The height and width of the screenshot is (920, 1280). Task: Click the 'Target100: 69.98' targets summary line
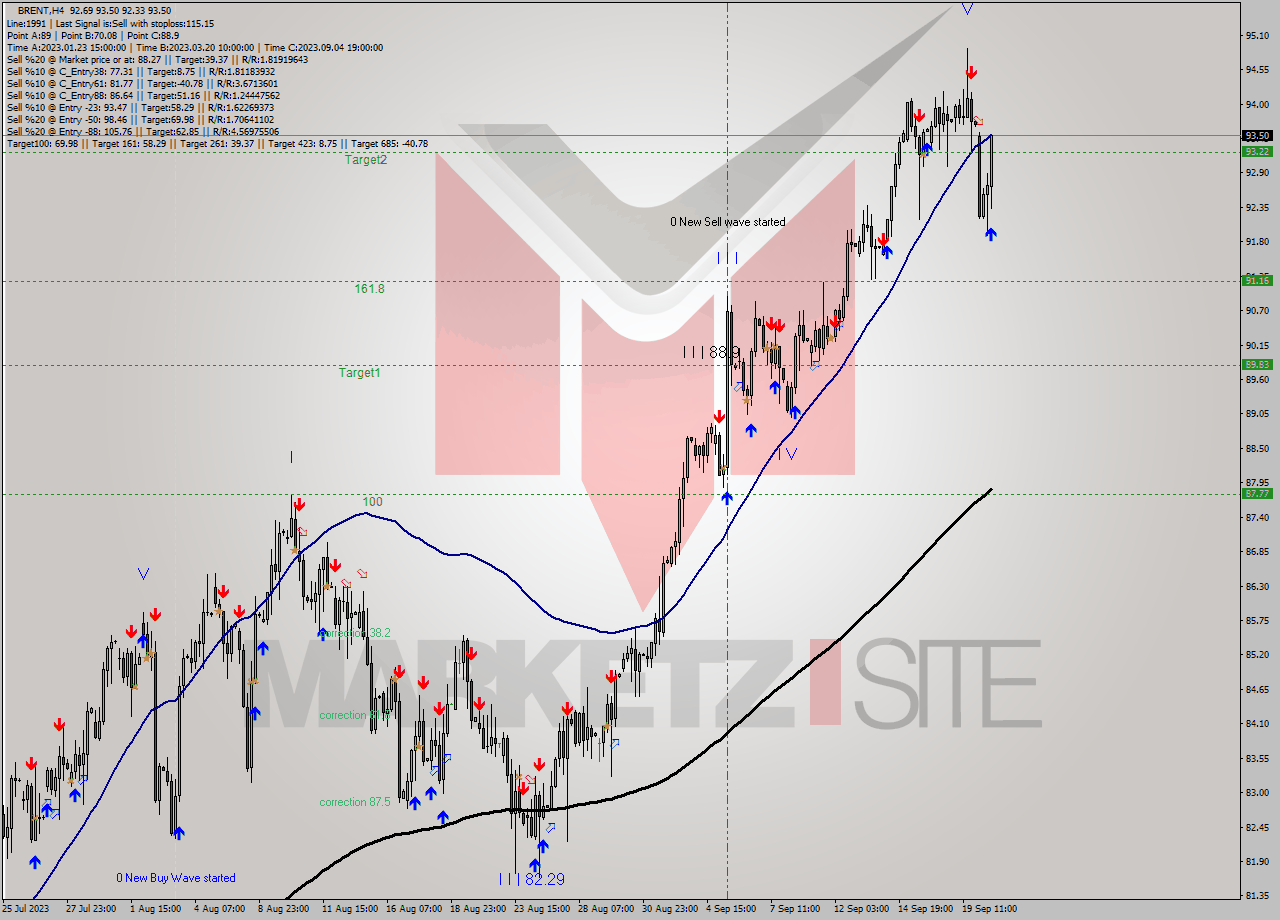tap(217, 143)
